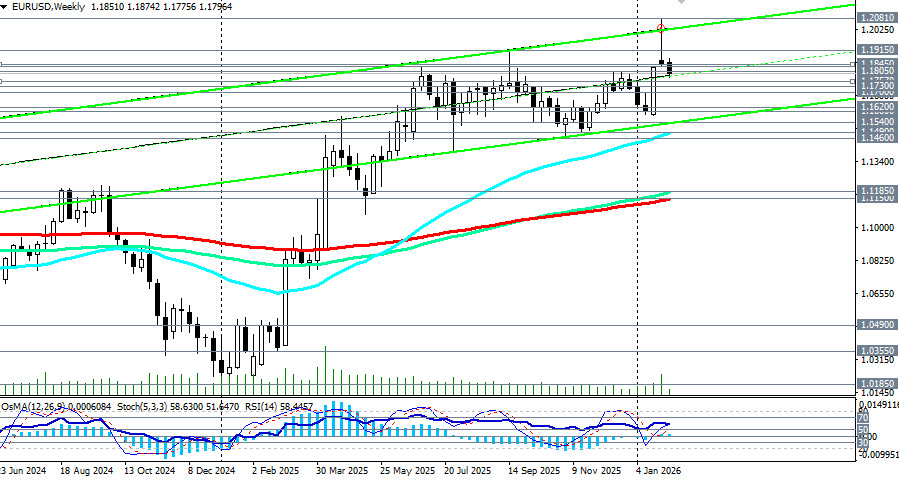Click the EURUSD,Weekly chart title
The width and height of the screenshot is (899, 480).
[43, 7]
